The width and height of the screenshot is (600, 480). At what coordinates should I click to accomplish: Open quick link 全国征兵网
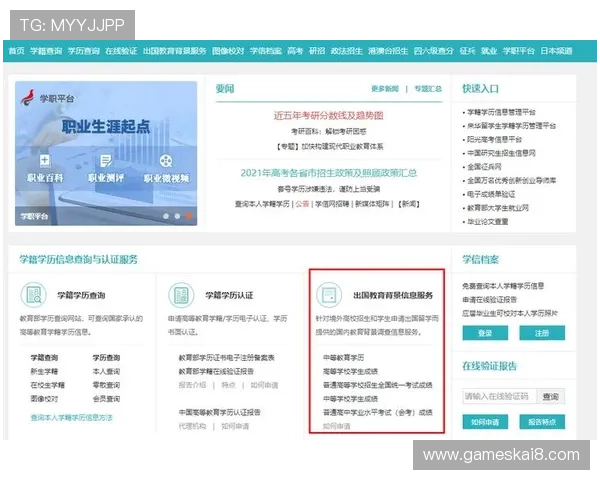(484, 167)
